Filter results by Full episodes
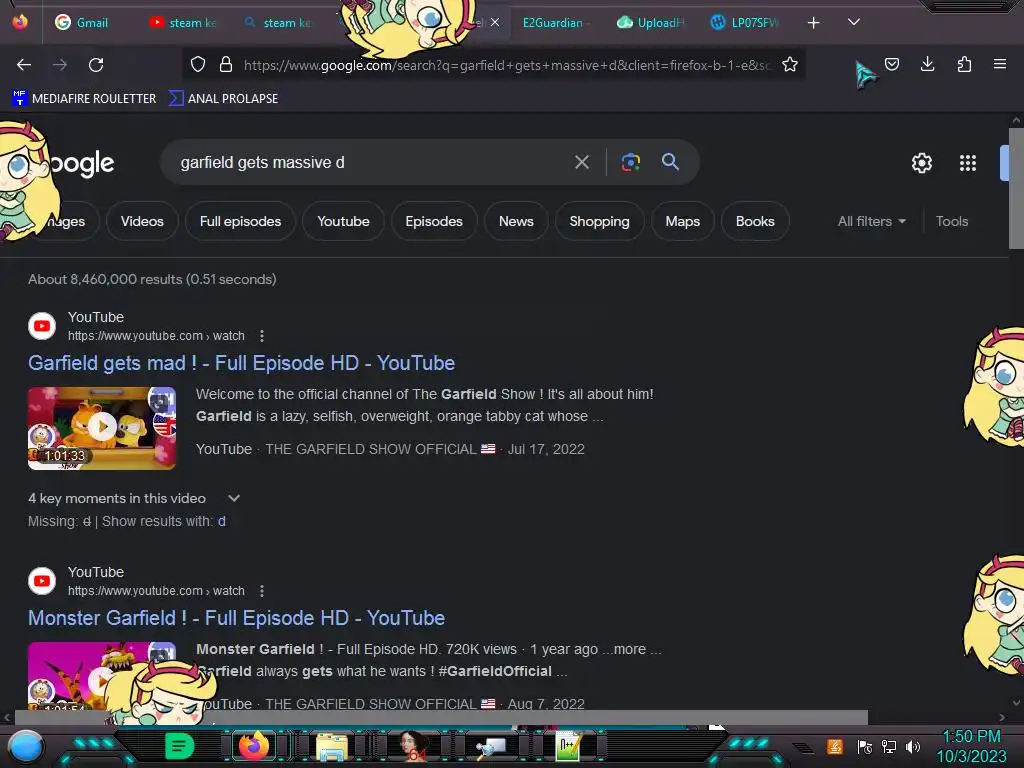Viewport: 1024px width, 768px height. tap(240, 221)
